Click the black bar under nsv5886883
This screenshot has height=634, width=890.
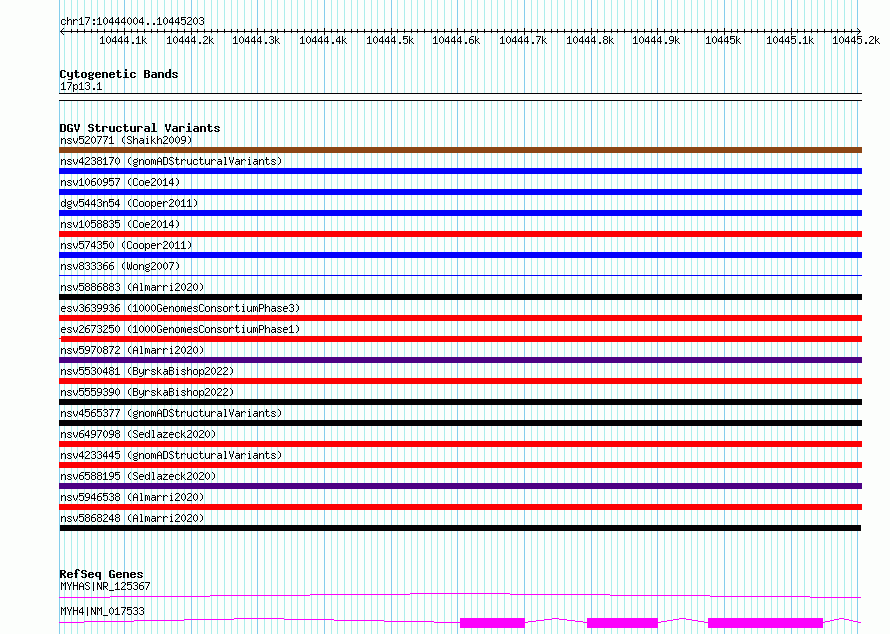click(x=460, y=297)
